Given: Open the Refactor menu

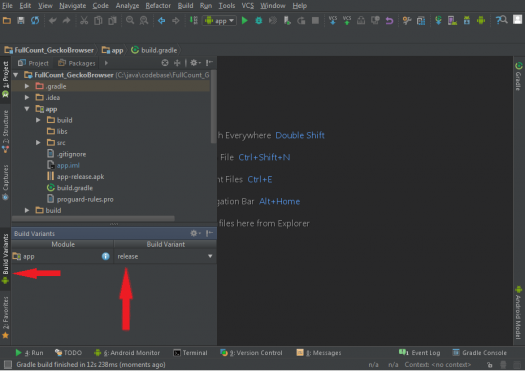Looking at the screenshot, I should (x=158, y=6).
